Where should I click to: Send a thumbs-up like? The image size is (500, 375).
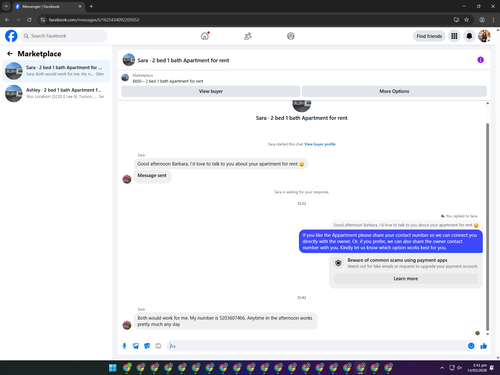pyautogui.click(x=484, y=346)
